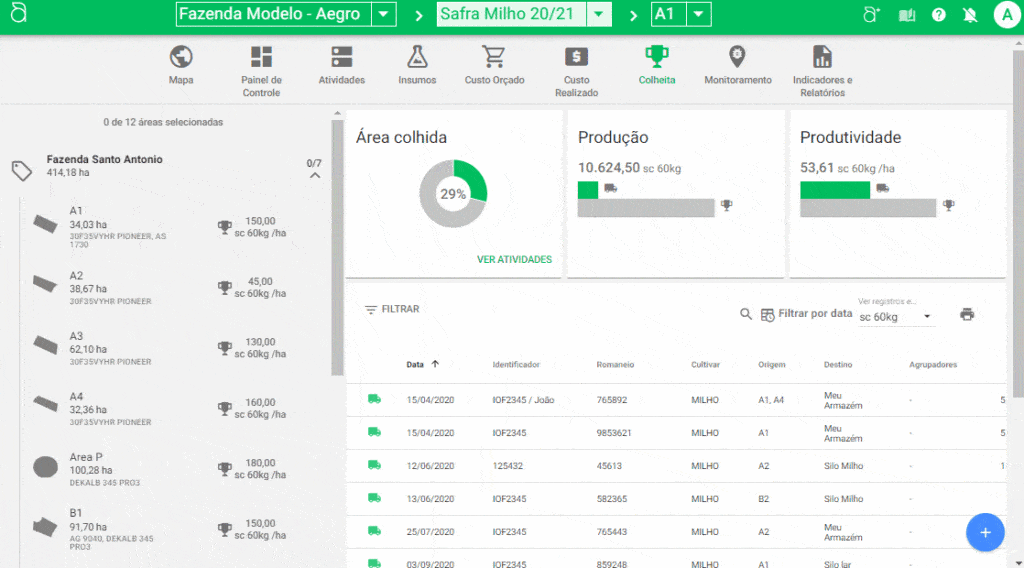The image size is (1024, 568).
Task: Click the search magnifier icon
Action: coord(746,314)
